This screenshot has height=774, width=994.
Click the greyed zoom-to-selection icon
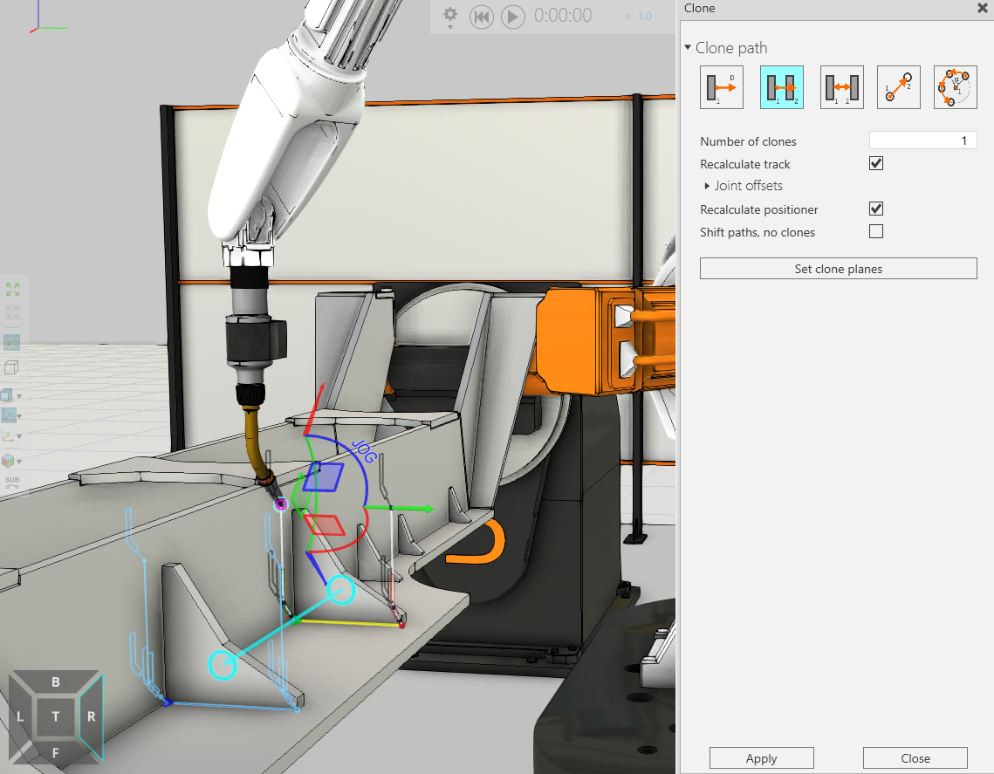12,312
